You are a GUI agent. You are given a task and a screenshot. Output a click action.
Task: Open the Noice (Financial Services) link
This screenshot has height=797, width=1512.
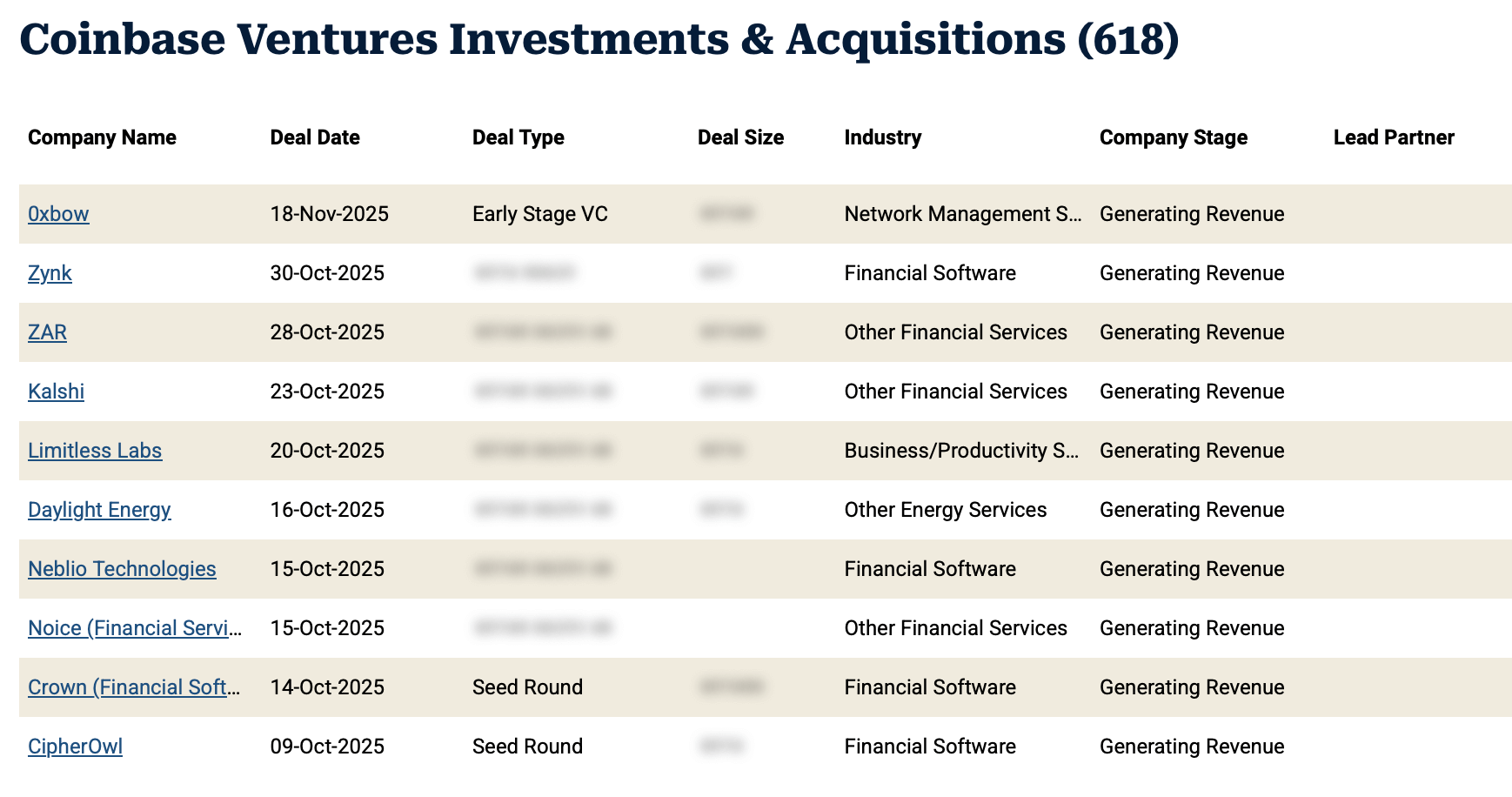[x=135, y=628]
